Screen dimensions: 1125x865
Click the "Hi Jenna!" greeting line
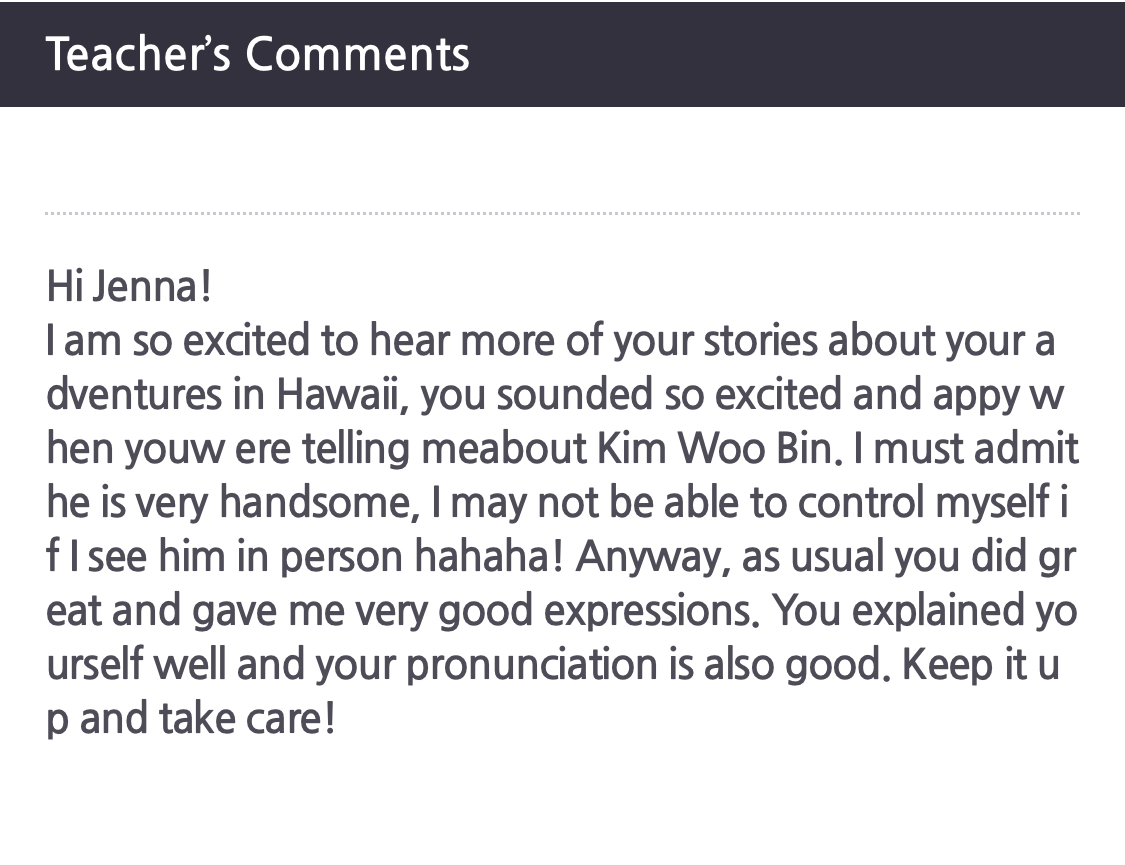129,288
